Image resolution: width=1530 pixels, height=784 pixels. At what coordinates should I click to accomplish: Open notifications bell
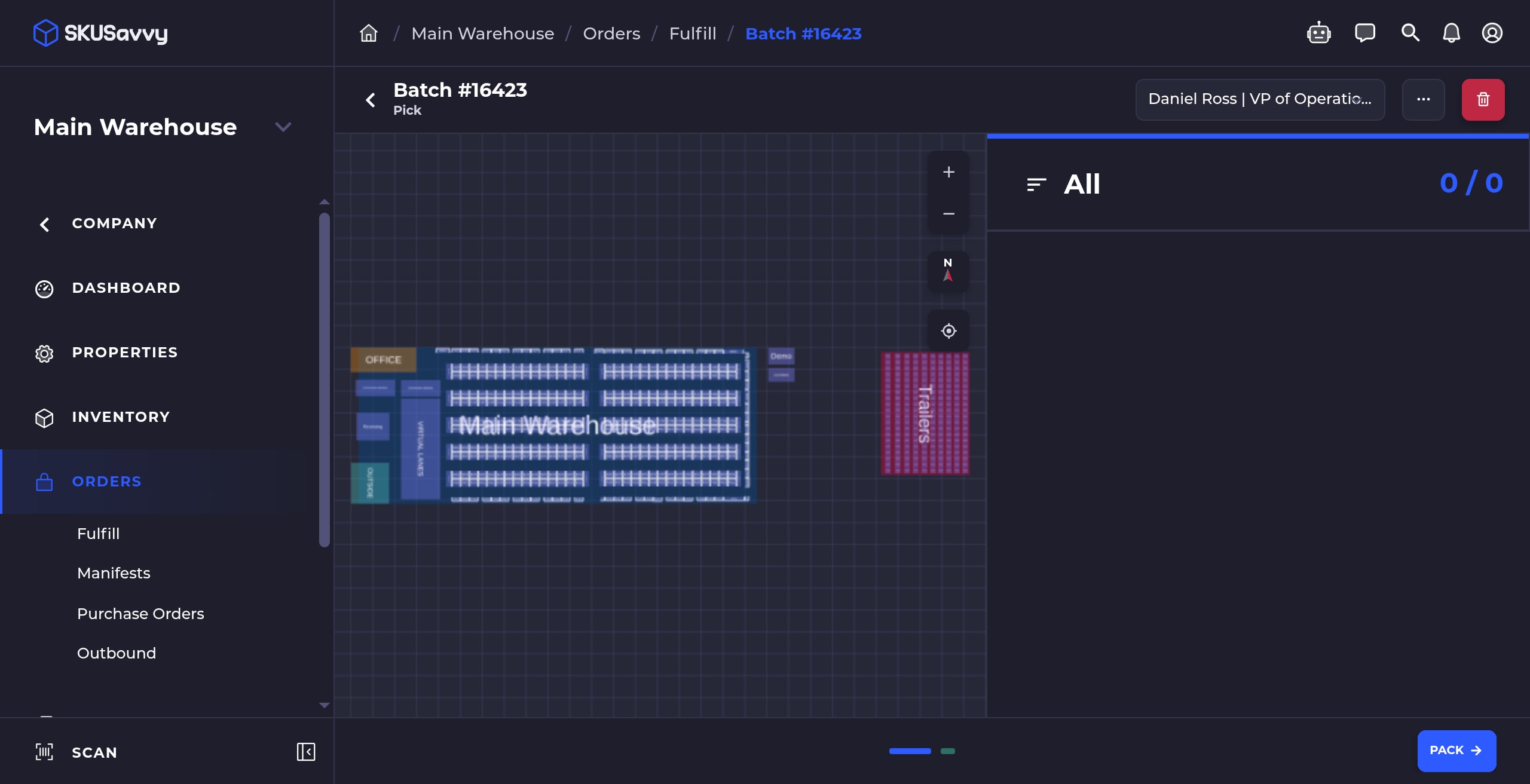(1452, 33)
